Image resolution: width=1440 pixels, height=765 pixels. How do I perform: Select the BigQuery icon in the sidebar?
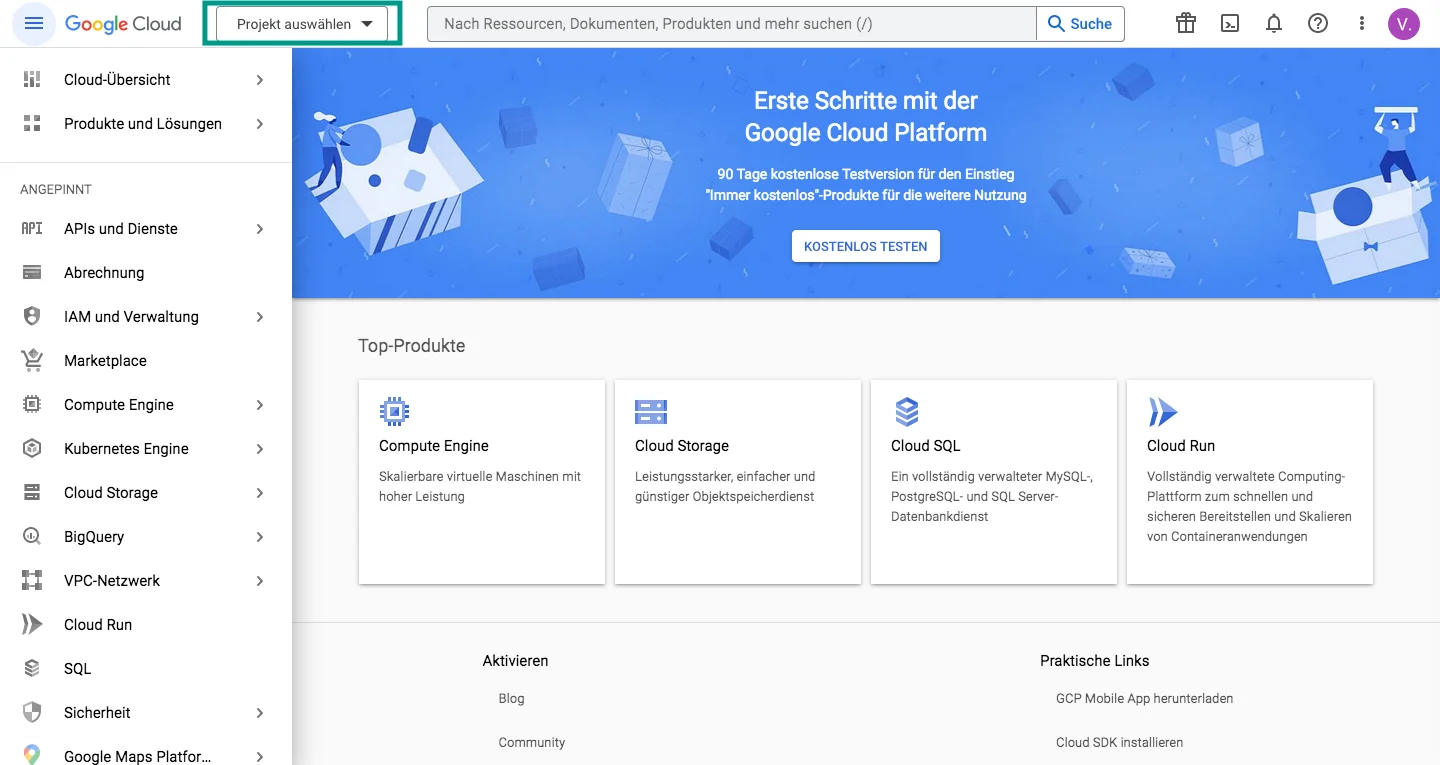[31, 536]
